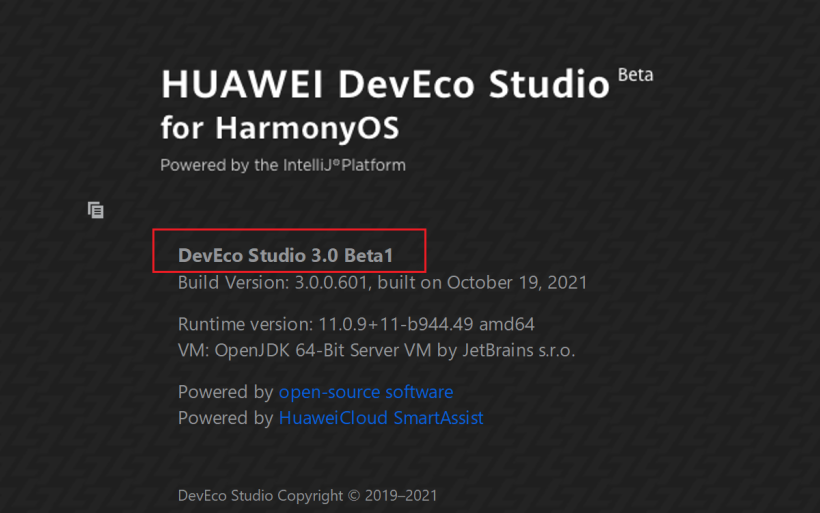Click the build number 3.0.0.601
This screenshot has height=513, width=820.
tap(333, 283)
